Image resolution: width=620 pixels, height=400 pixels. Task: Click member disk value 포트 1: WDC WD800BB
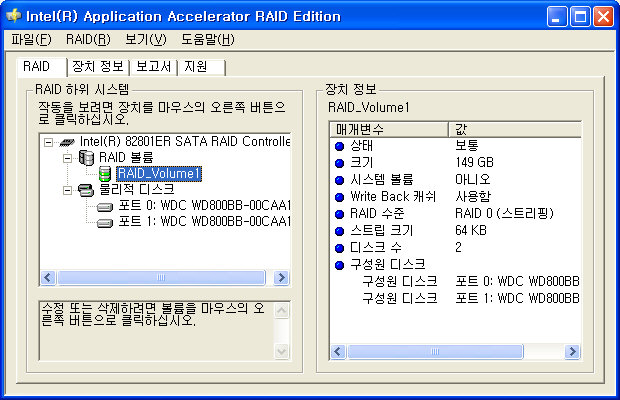(518, 298)
